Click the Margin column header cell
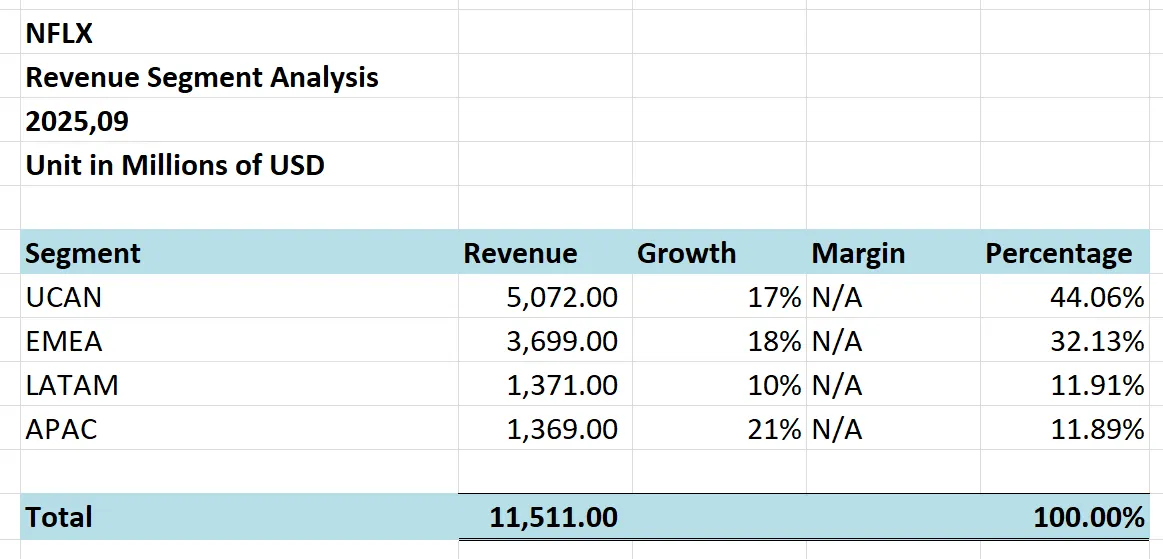 (x=858, y=253)
